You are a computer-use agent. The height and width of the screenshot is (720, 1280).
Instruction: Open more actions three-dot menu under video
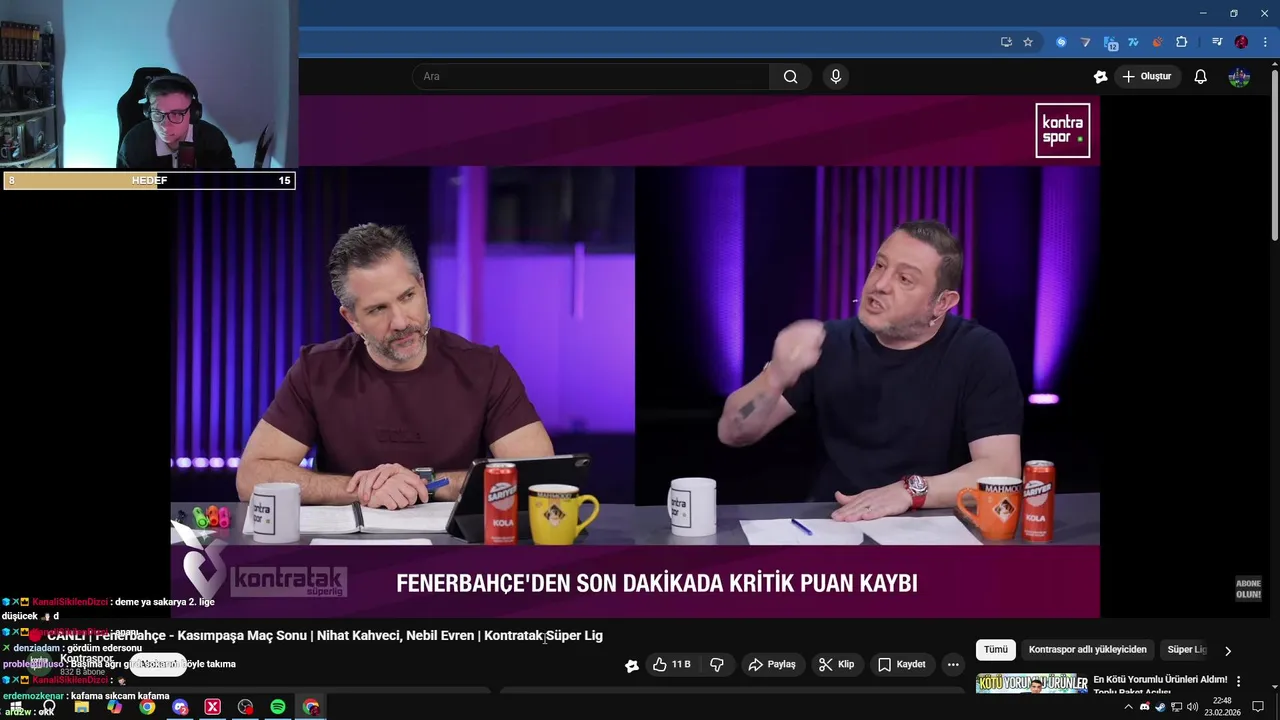[x=953, y=664]
